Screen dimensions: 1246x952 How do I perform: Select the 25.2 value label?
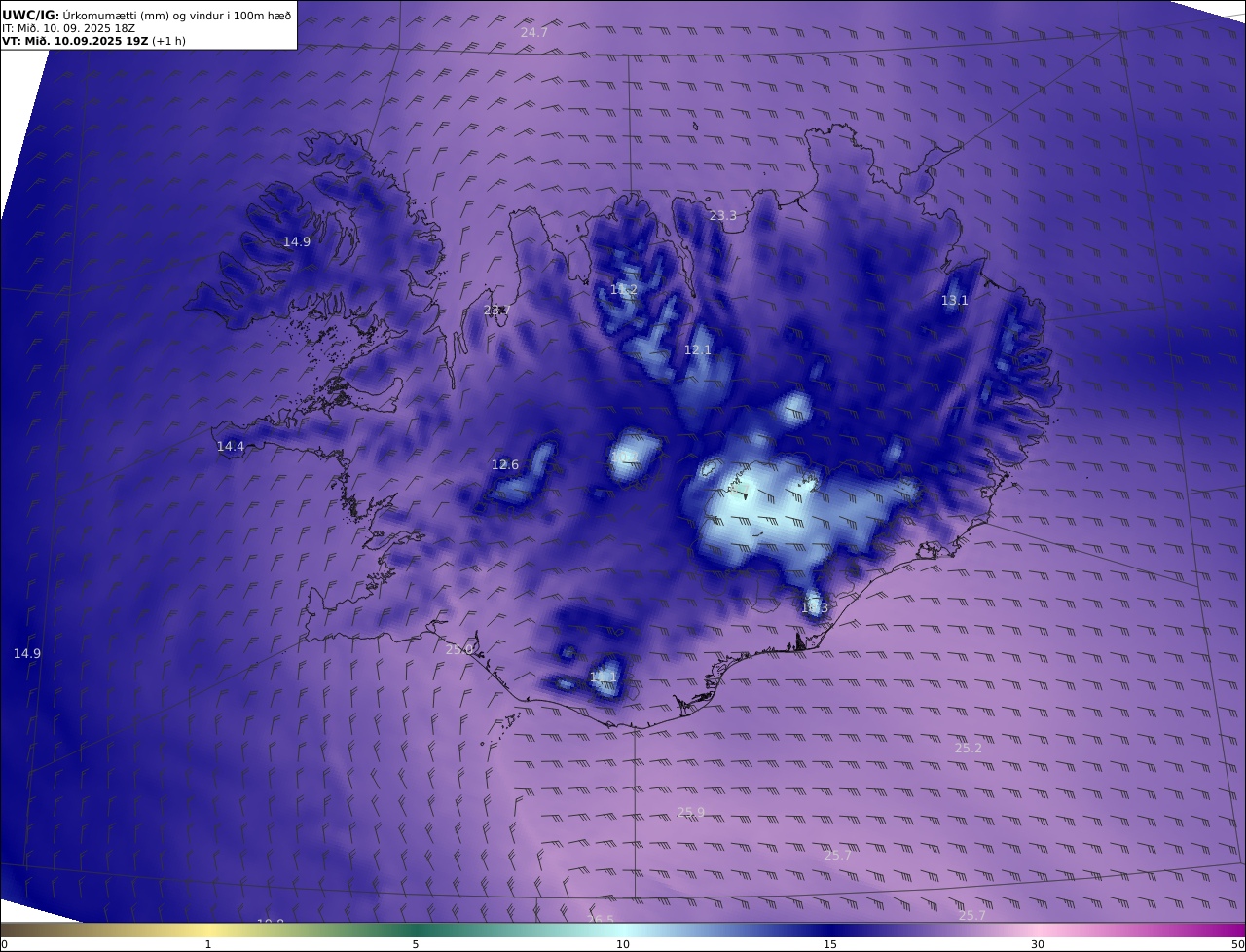(969, 748)
